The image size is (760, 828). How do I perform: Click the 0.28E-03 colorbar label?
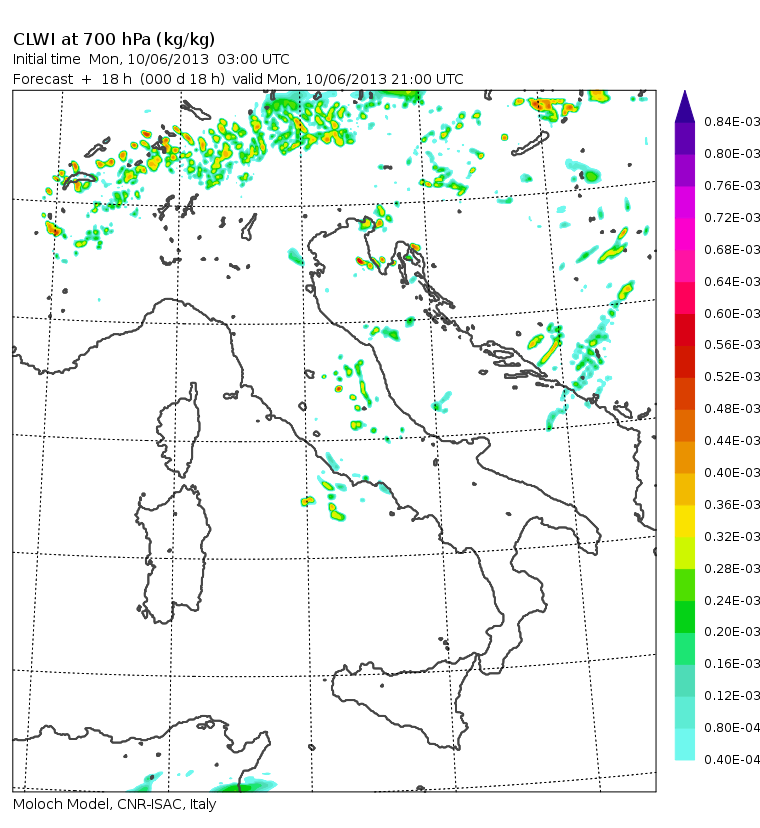[x=732, y=569]
